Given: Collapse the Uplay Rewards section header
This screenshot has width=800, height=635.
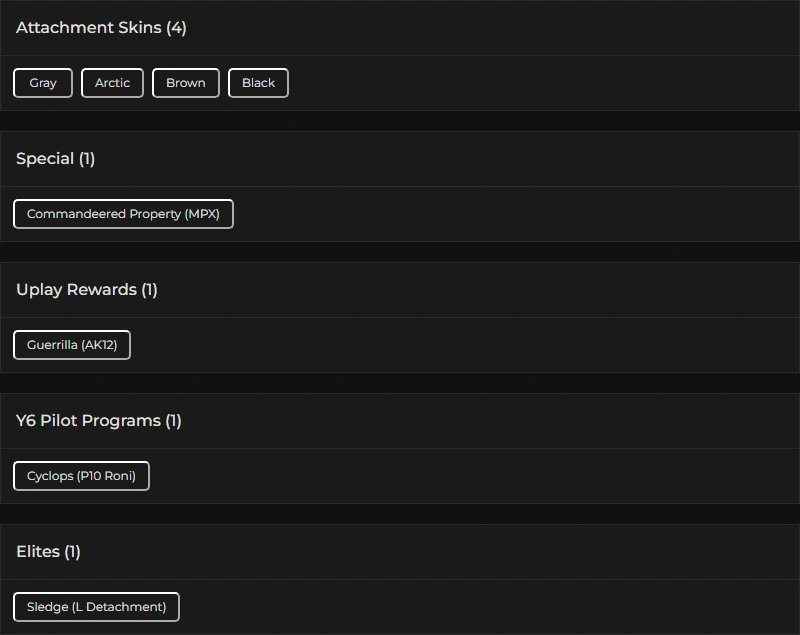Looking at the screenshot, I should pos(400,290).
